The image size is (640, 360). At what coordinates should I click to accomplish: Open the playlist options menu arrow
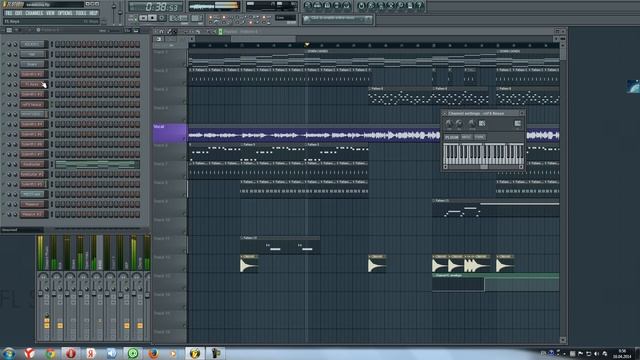click(x=156, y=31)
